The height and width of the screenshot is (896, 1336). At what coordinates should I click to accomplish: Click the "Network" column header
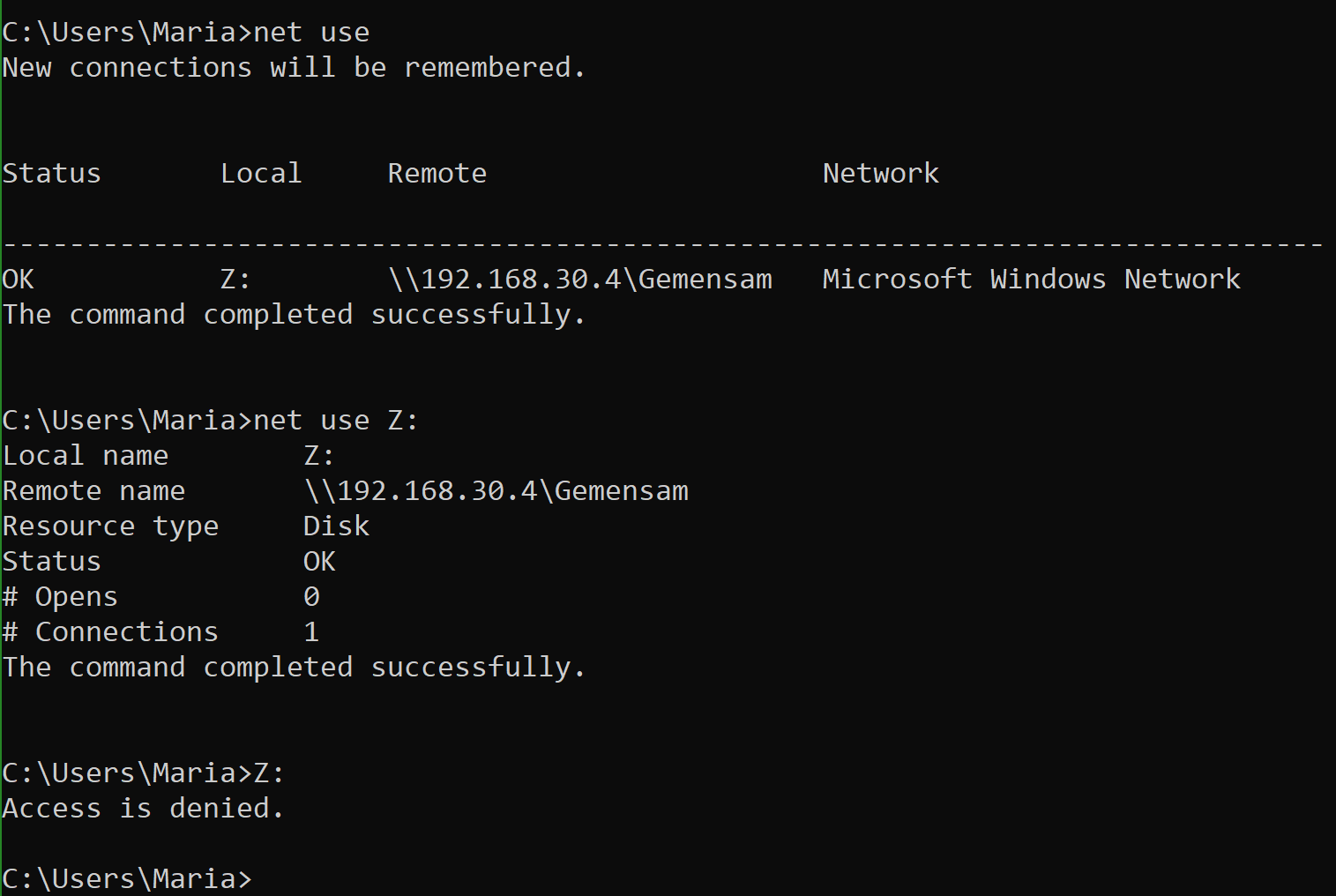pyautogui.click(x=881, y=174)
